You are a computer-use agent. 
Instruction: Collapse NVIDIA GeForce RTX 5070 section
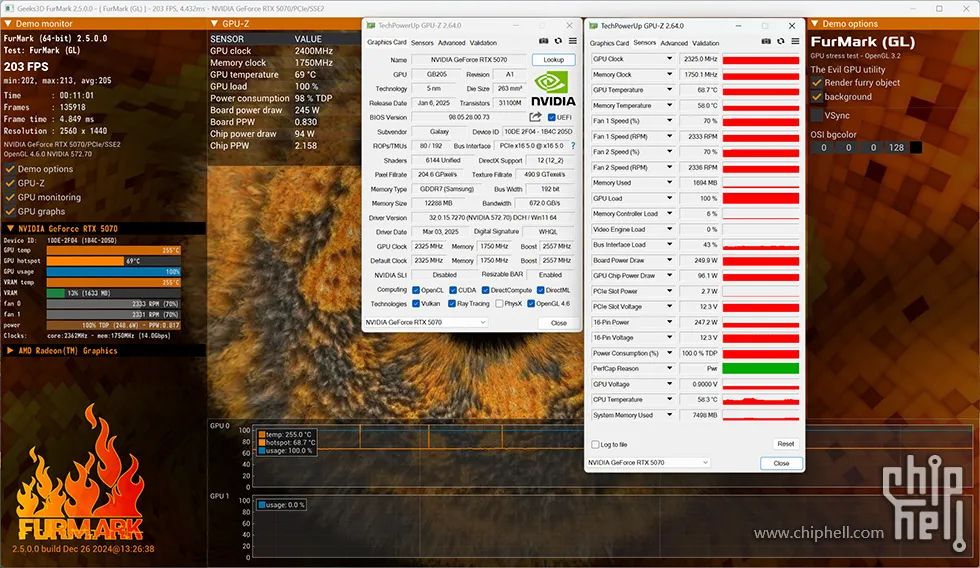[10, 229]
